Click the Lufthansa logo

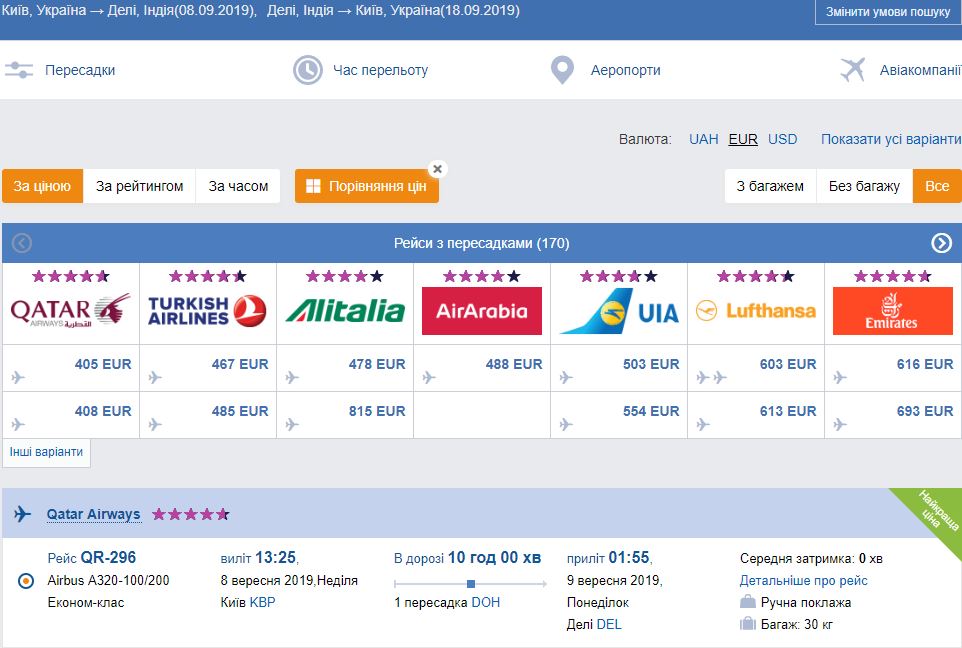pyautogui.click(x=756, y=310)
